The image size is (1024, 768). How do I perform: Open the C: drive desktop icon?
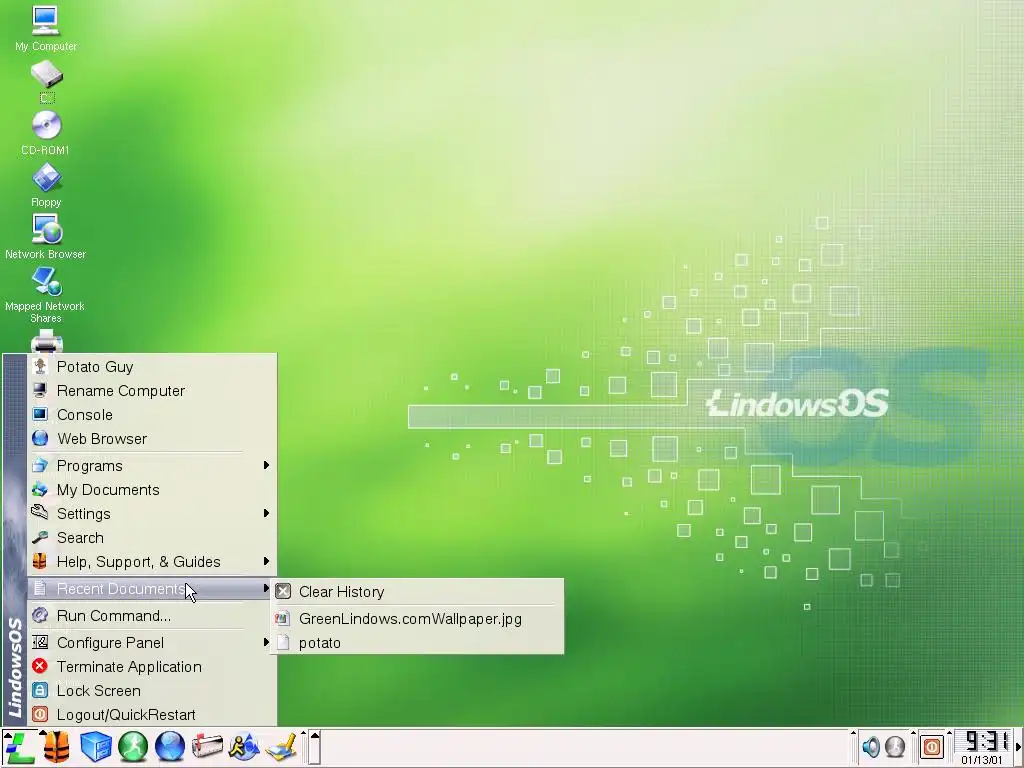click(46, 82)
